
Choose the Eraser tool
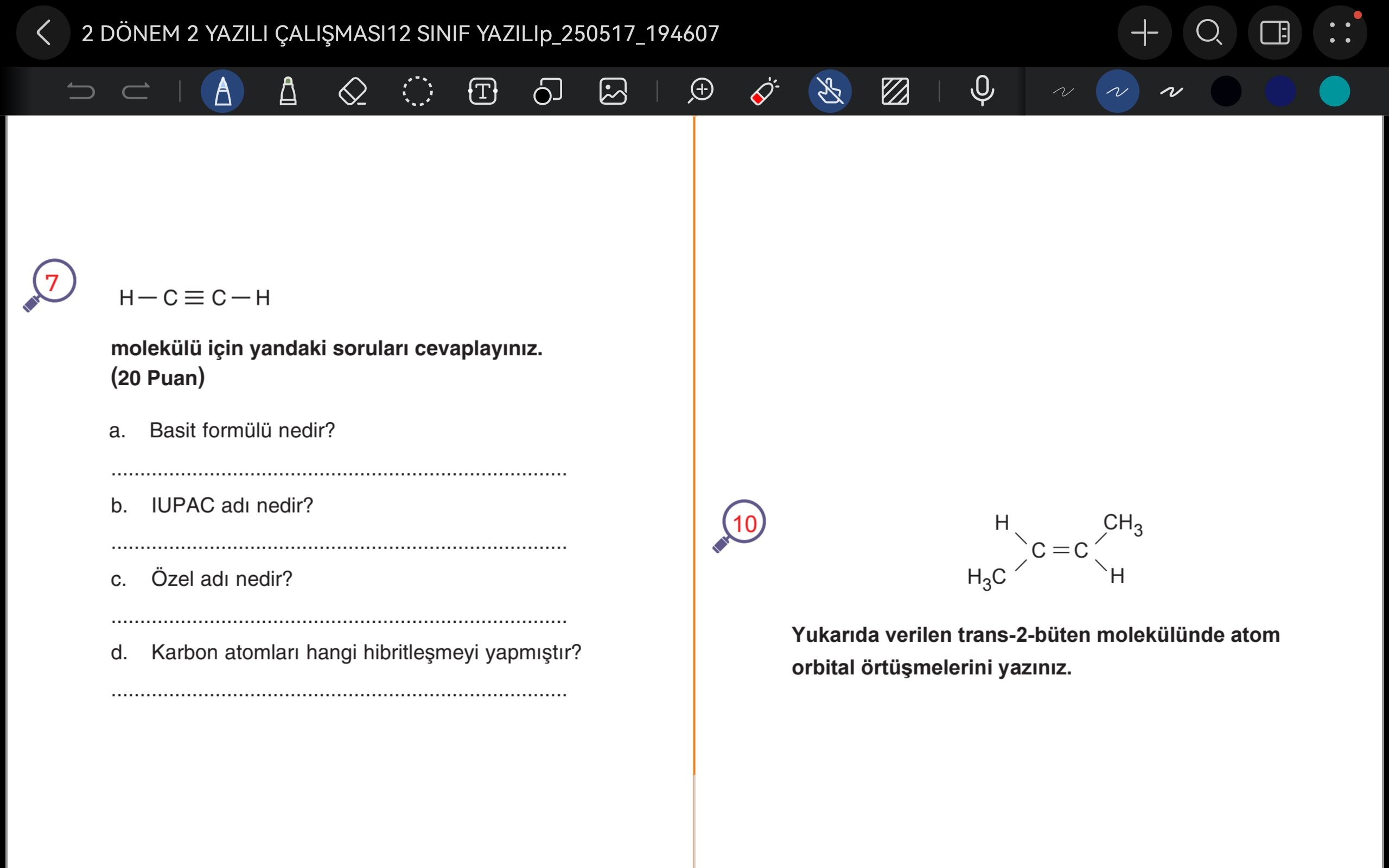pos(353,91)
